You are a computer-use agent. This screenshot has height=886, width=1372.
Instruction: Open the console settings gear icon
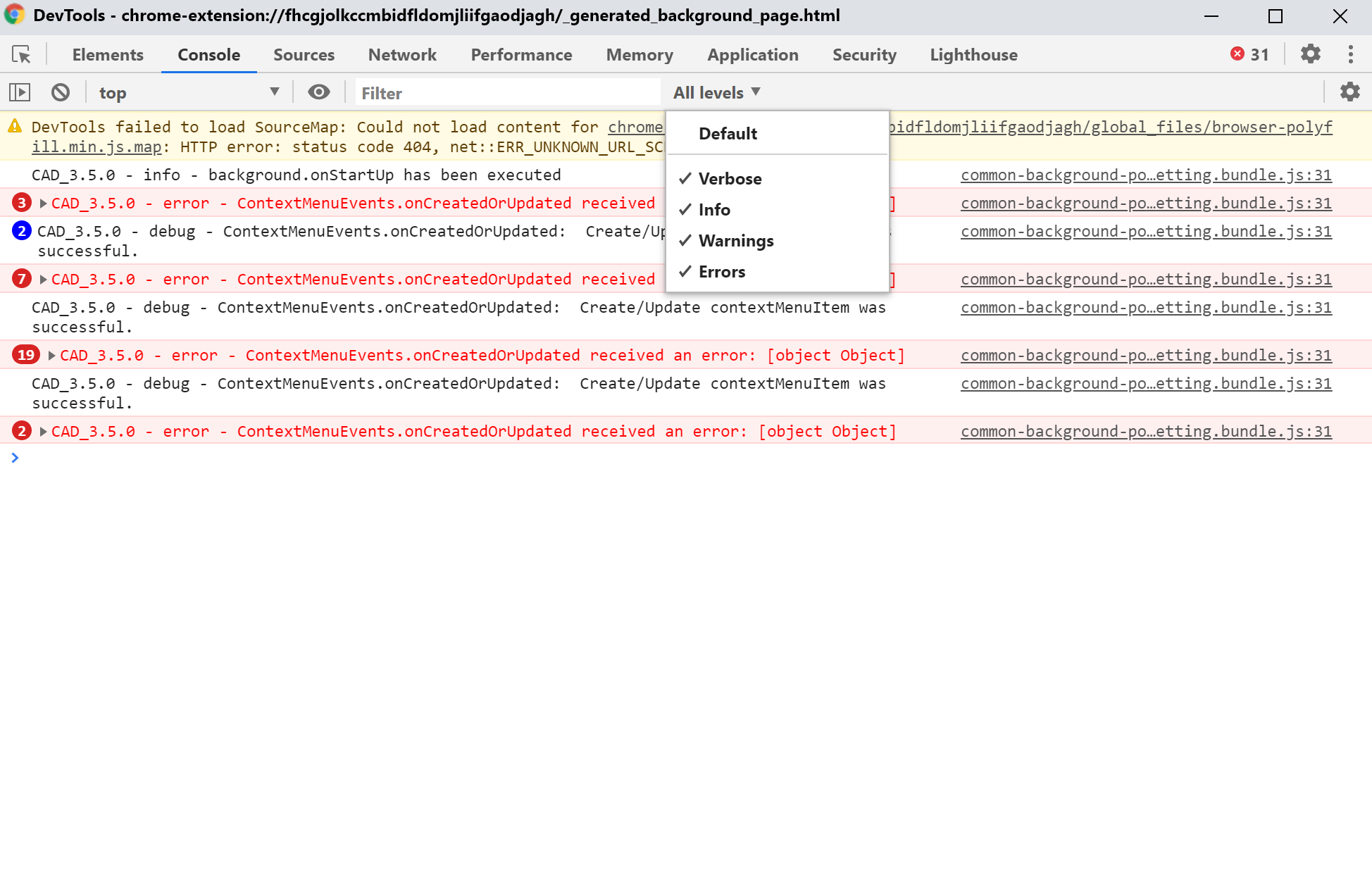click(1349, 92)
